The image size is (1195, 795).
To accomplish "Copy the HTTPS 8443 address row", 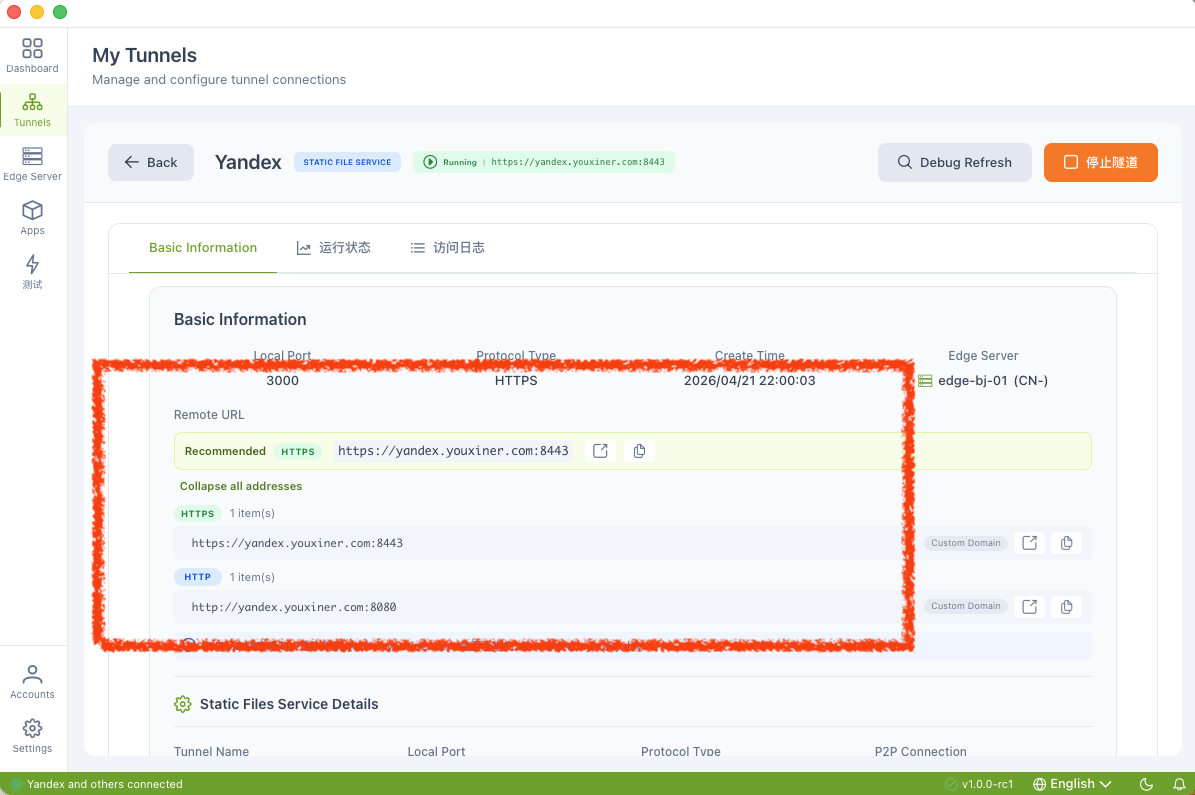I will pos(1066,543).
